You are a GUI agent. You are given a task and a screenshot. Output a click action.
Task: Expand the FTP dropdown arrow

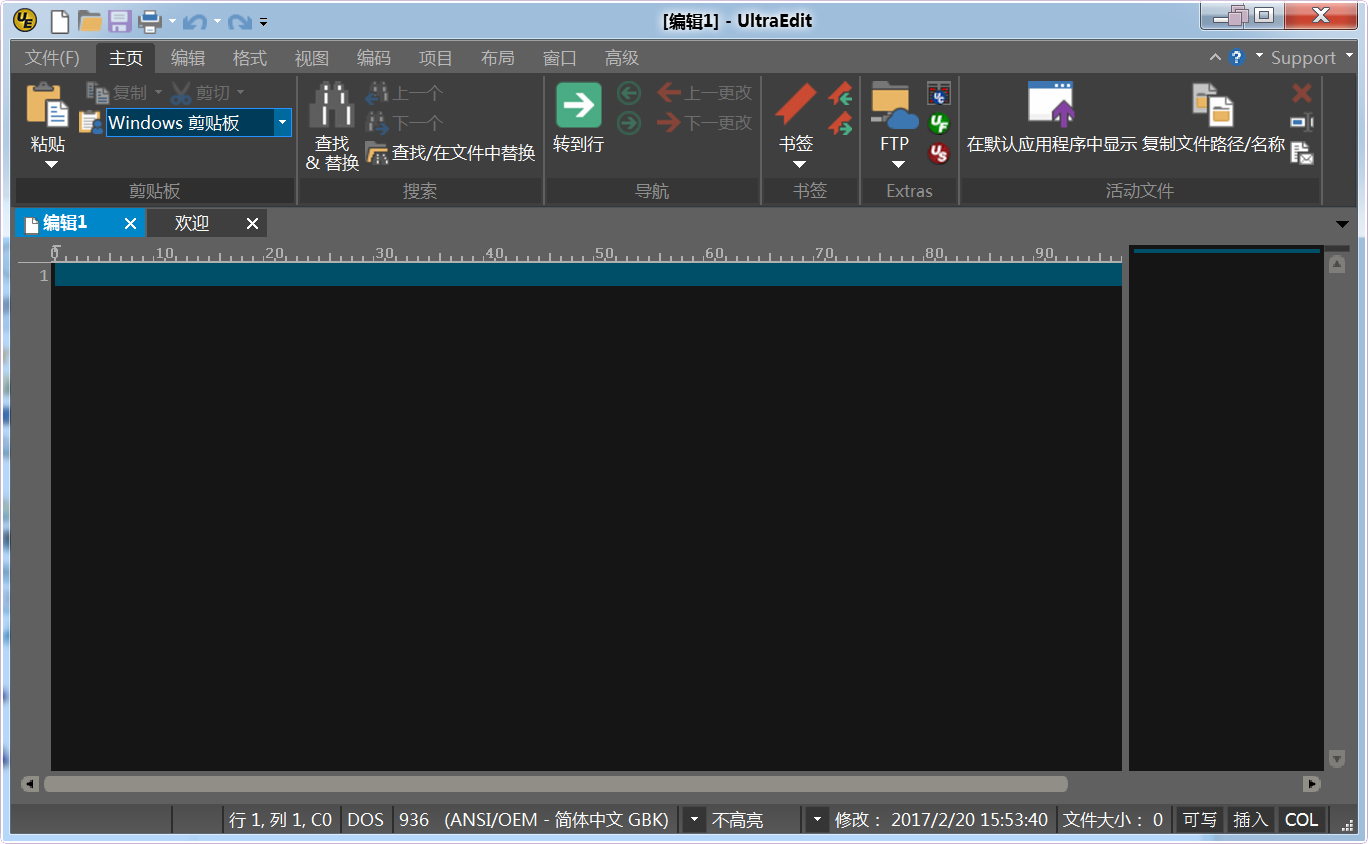click(898, 164)
